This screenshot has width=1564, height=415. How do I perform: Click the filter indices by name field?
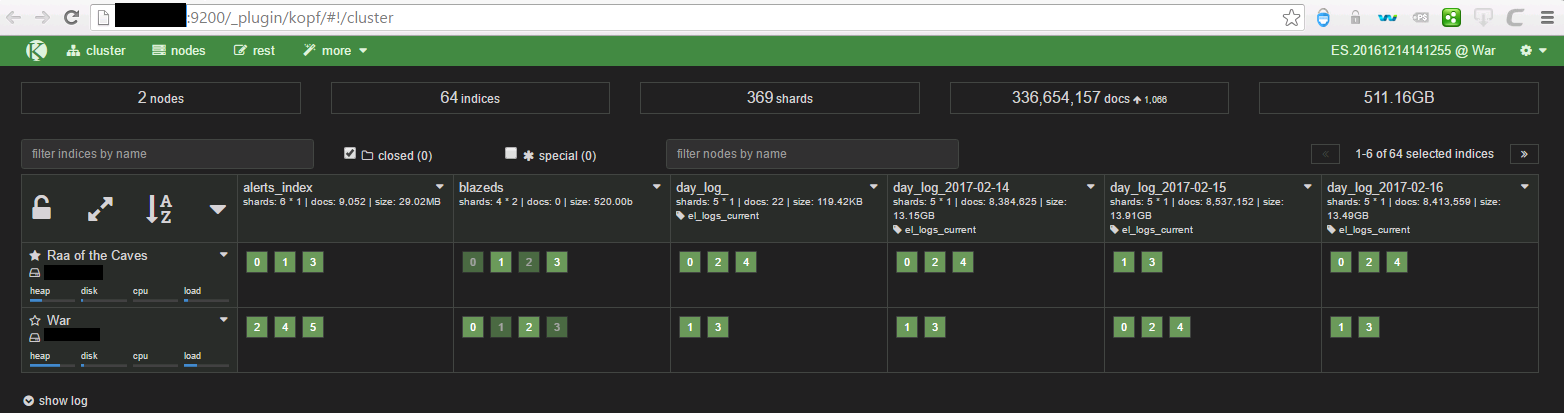point(168,154)
